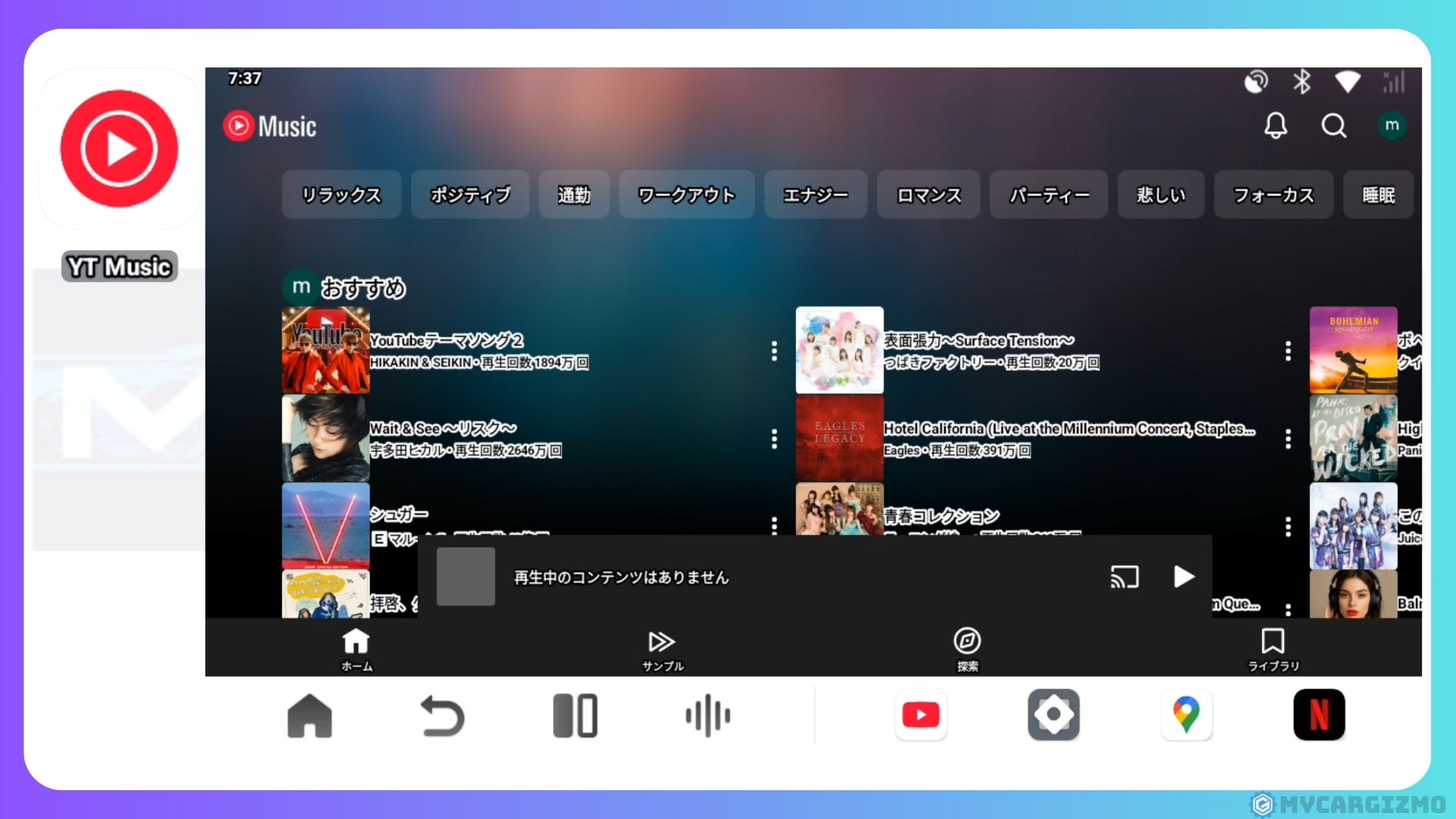The height and width of the screenshot is (819, 1456).
Task: Open the voice assistant waveform icon
Action: click(708, 715)
